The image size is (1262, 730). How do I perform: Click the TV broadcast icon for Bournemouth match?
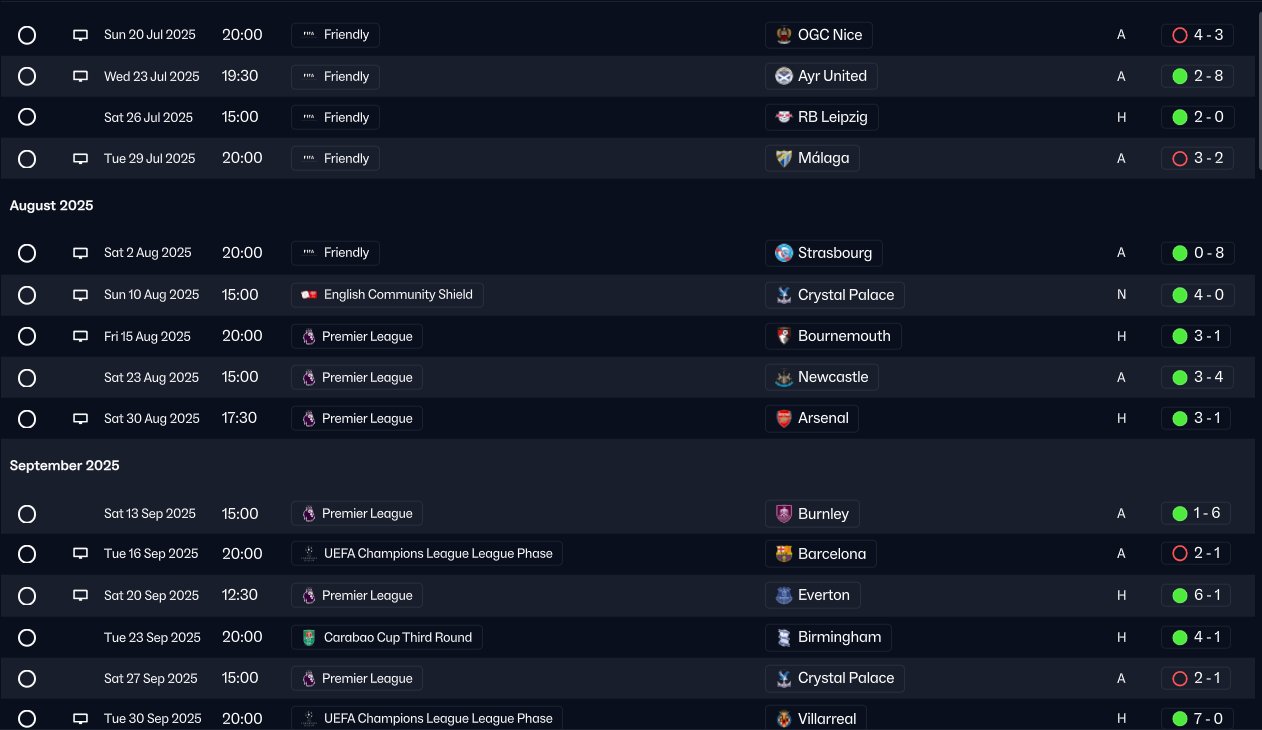click(x=81, y=336)
